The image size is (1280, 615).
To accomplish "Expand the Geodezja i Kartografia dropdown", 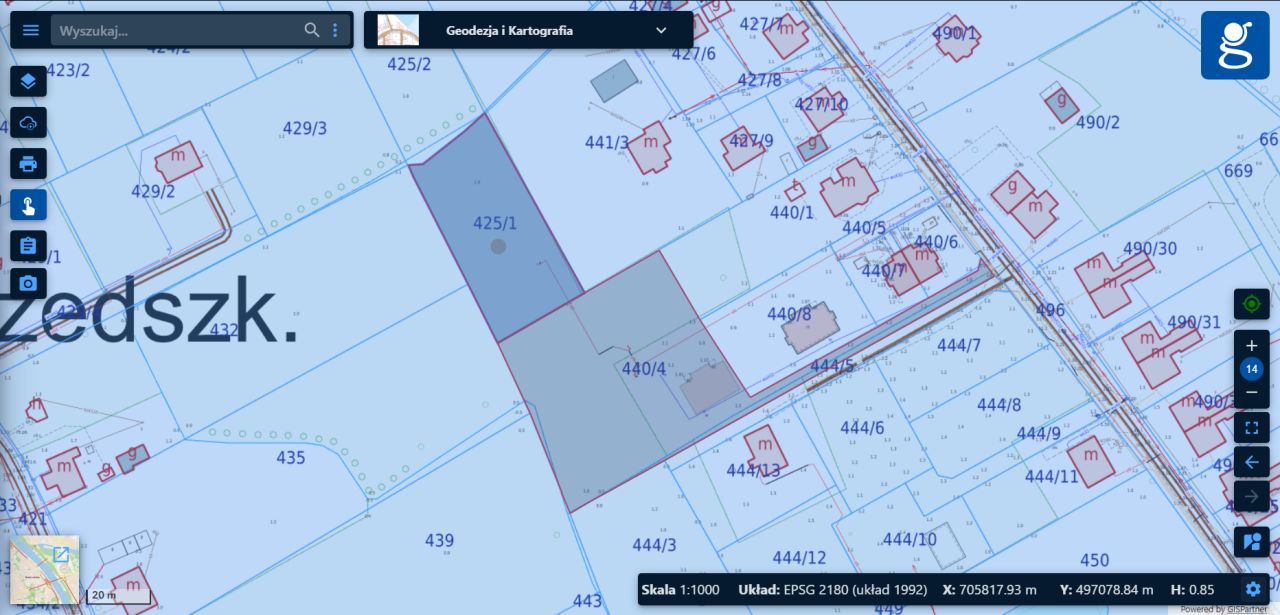I will 660,30.
